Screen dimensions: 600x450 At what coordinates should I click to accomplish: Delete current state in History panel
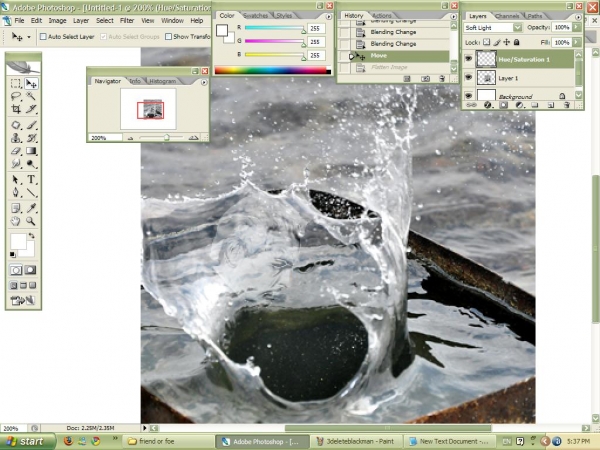pyautogui.click(x=442, y=79)
